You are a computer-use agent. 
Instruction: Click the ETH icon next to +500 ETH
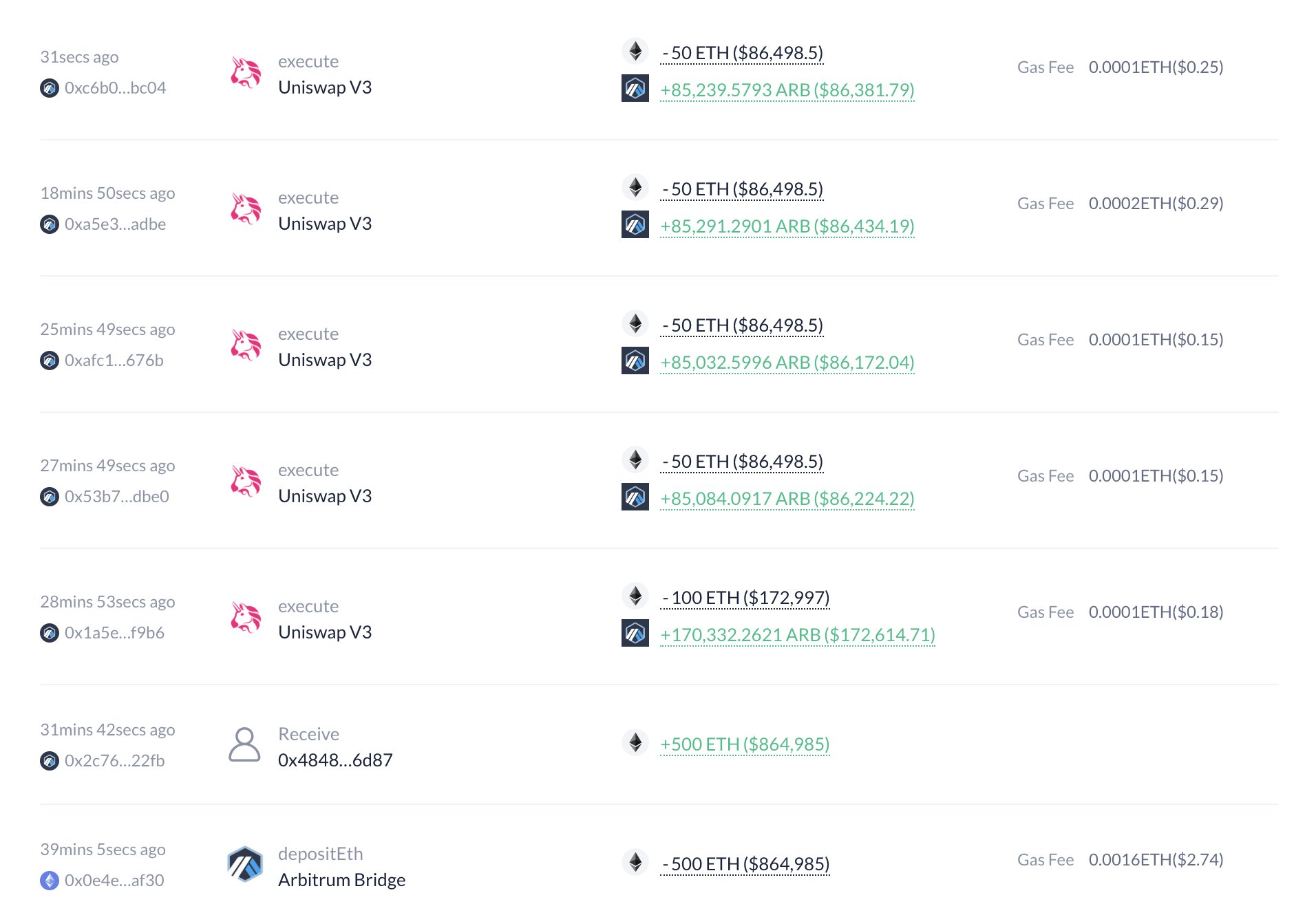tap(635, 742)
